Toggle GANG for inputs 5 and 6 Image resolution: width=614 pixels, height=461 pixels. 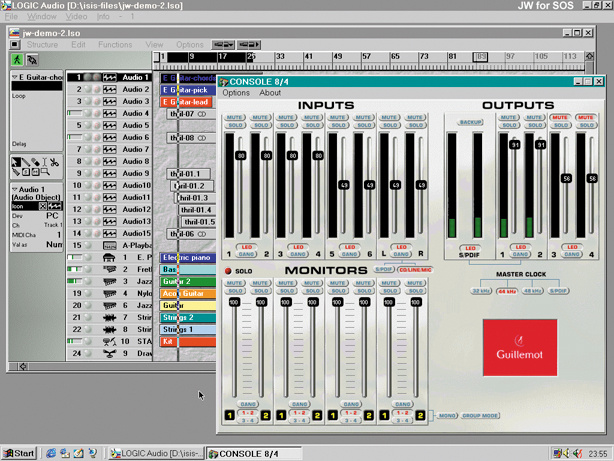(349, 254)
